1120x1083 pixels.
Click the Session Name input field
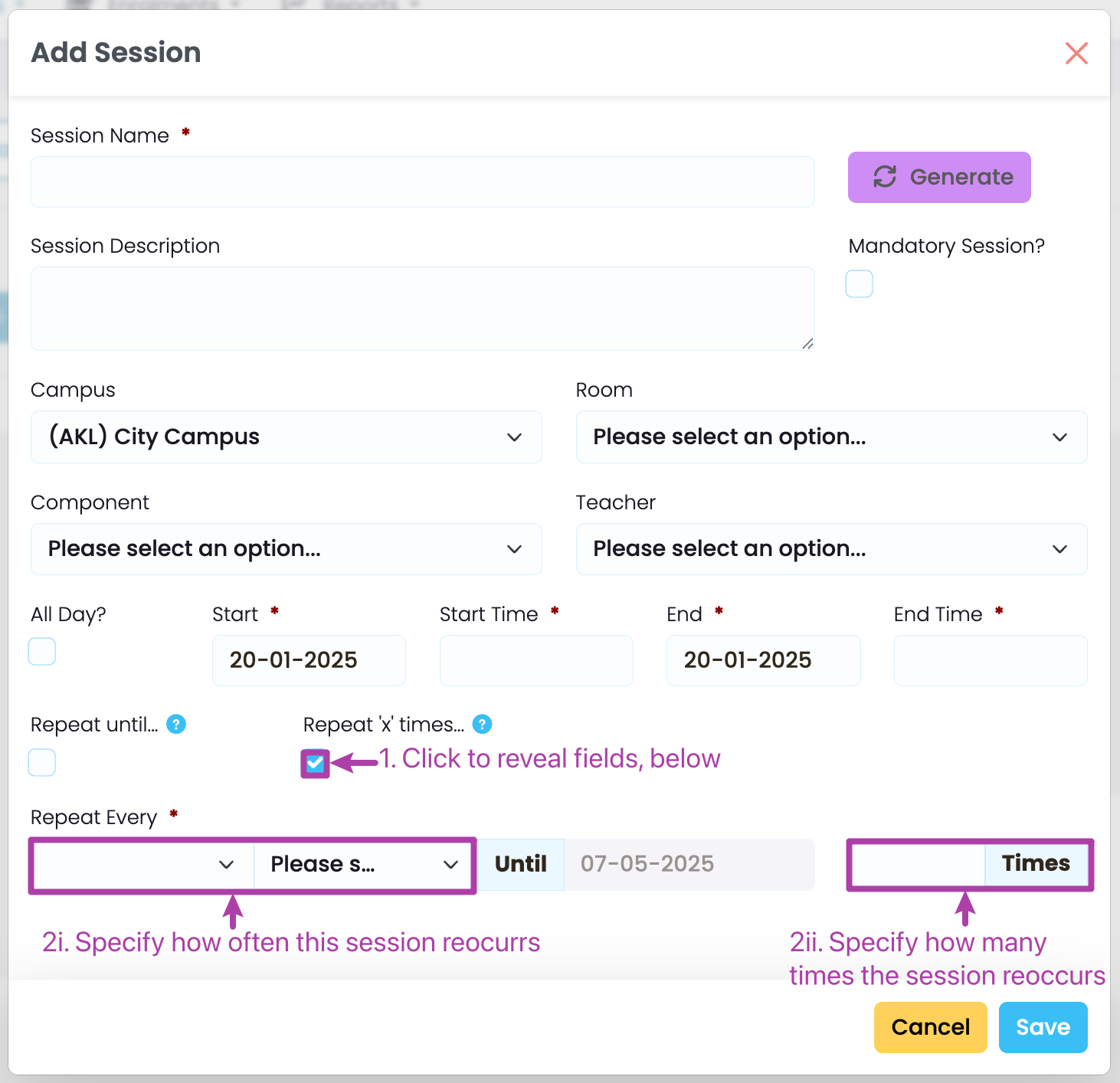click(422, 182)
